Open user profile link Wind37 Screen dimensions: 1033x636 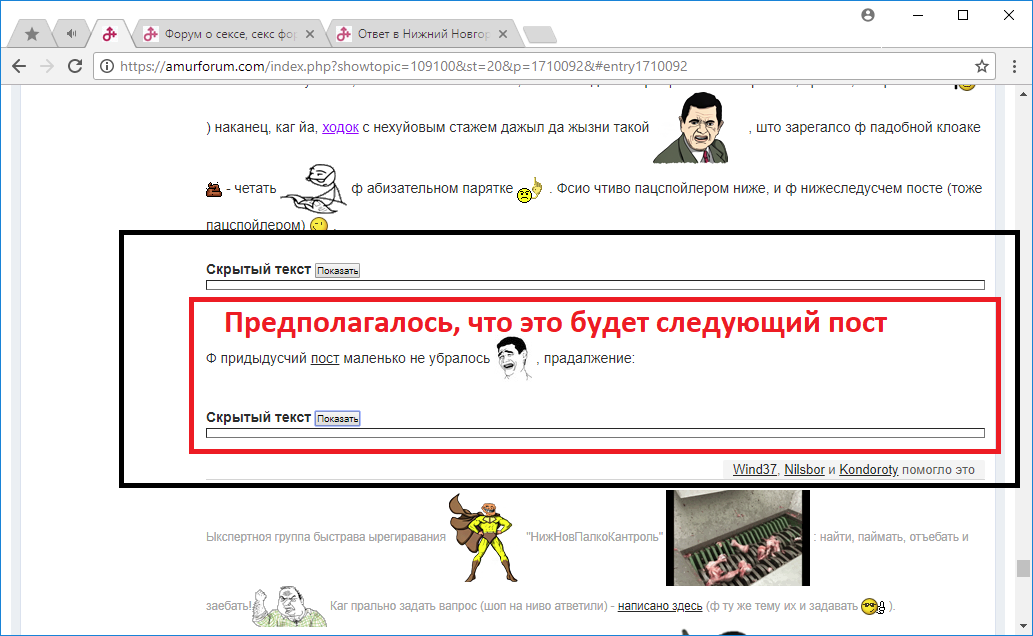(754, 469)
